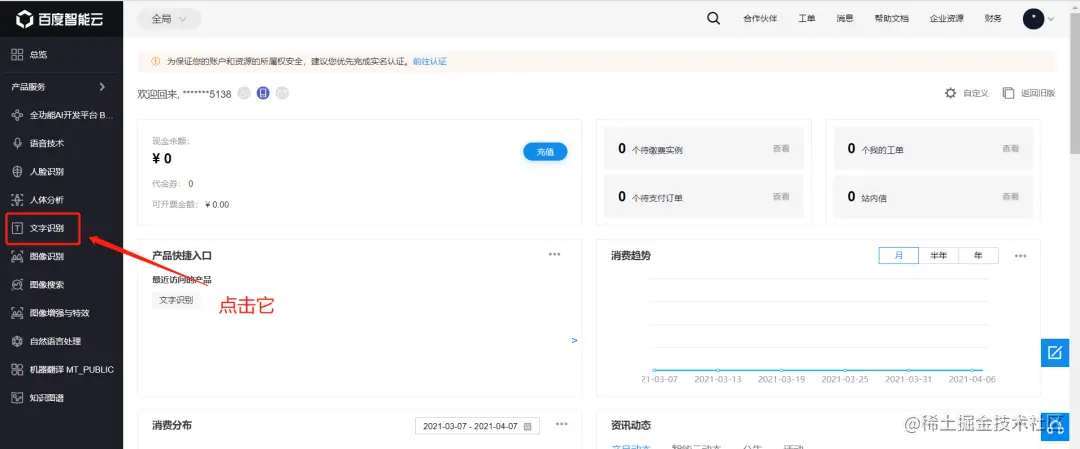Open 工单 in top navigation
The image size is (1080, 449).
pos(807,19)
